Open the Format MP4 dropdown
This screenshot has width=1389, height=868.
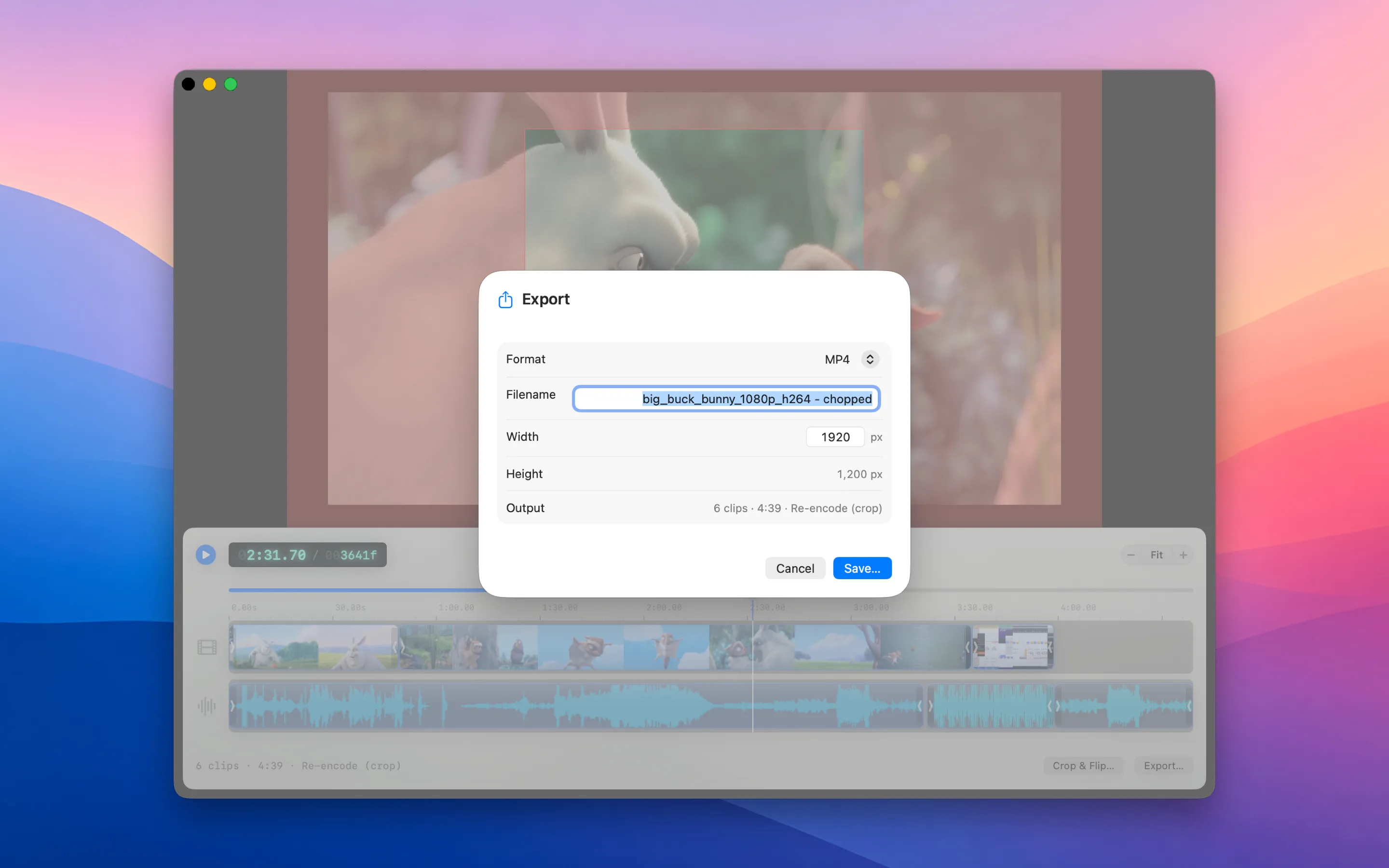click(x=870, y=359)
